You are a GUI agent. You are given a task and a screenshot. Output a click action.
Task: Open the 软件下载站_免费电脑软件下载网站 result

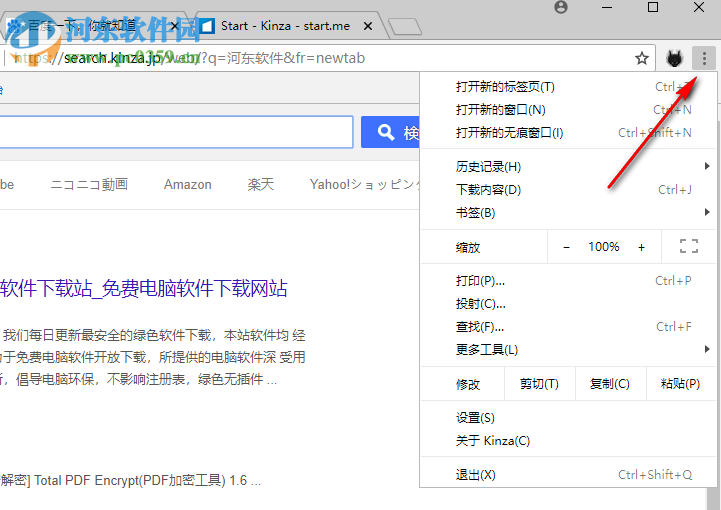143,289
